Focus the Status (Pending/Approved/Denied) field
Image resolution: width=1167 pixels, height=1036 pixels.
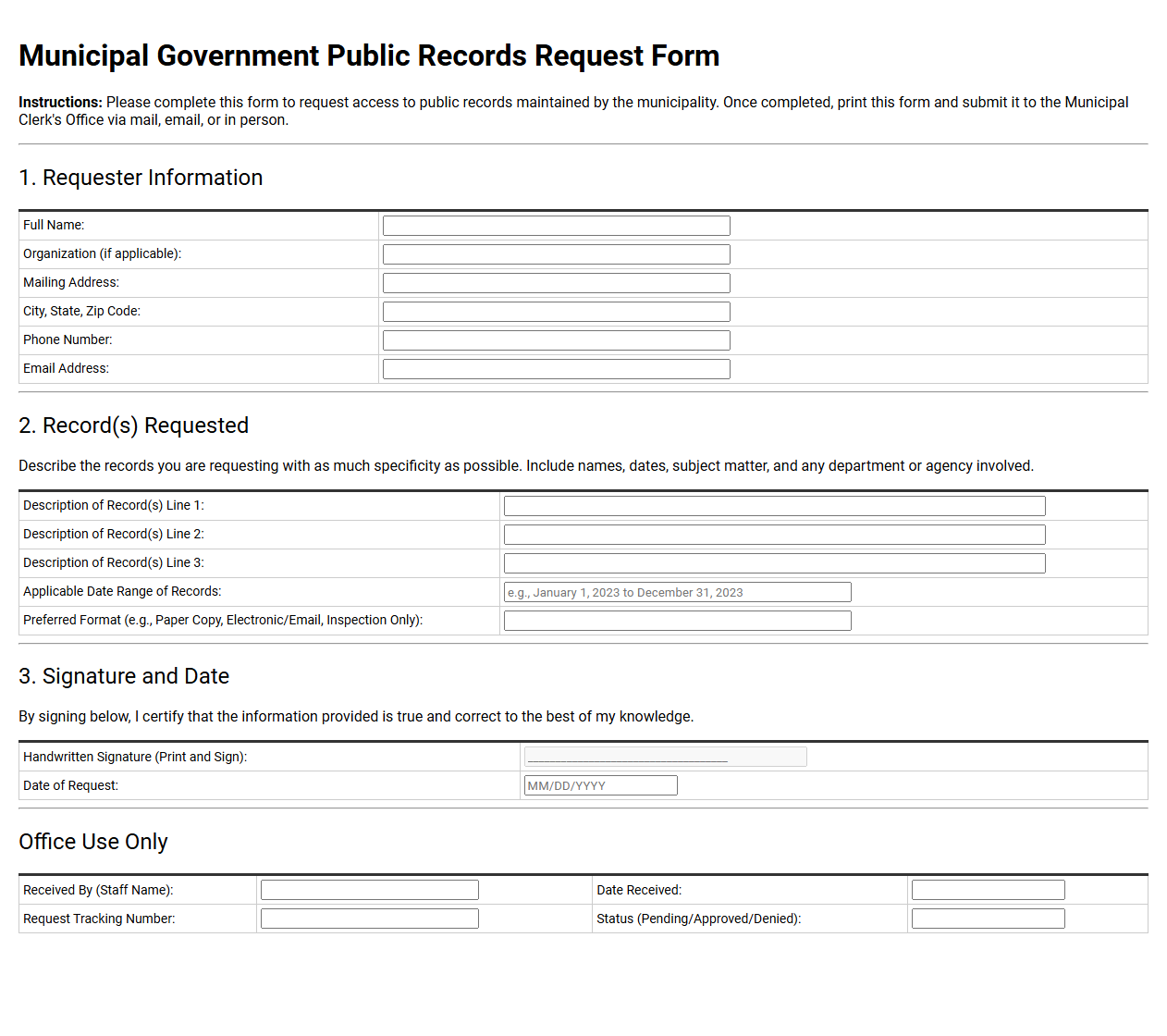pyautogui.click(x=988, y=919)
